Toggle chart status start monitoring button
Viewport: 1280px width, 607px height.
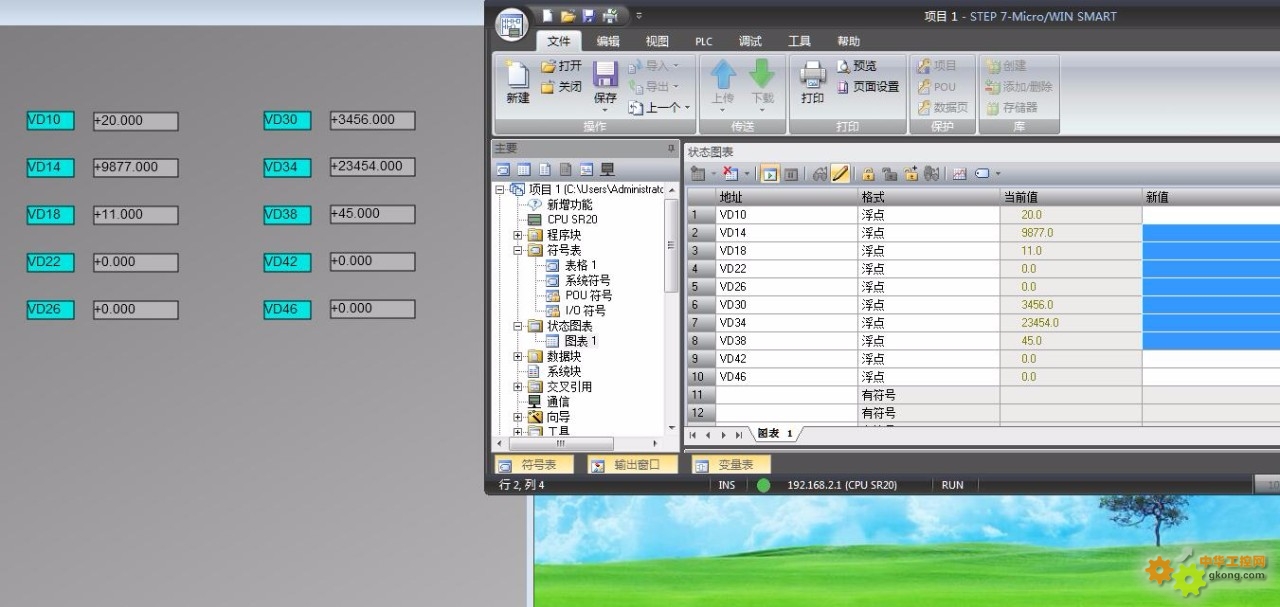coord(769,174)
